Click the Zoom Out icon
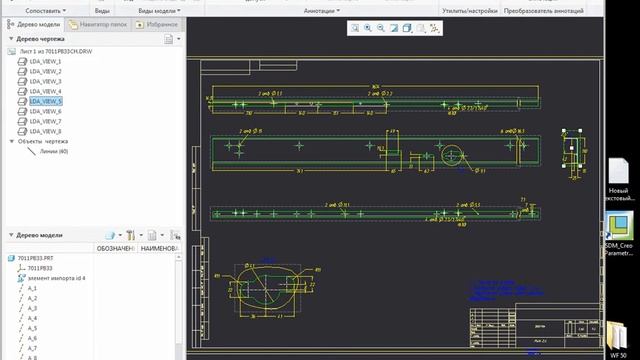Viewport: 640px width, 360px height. coord(381,28)
